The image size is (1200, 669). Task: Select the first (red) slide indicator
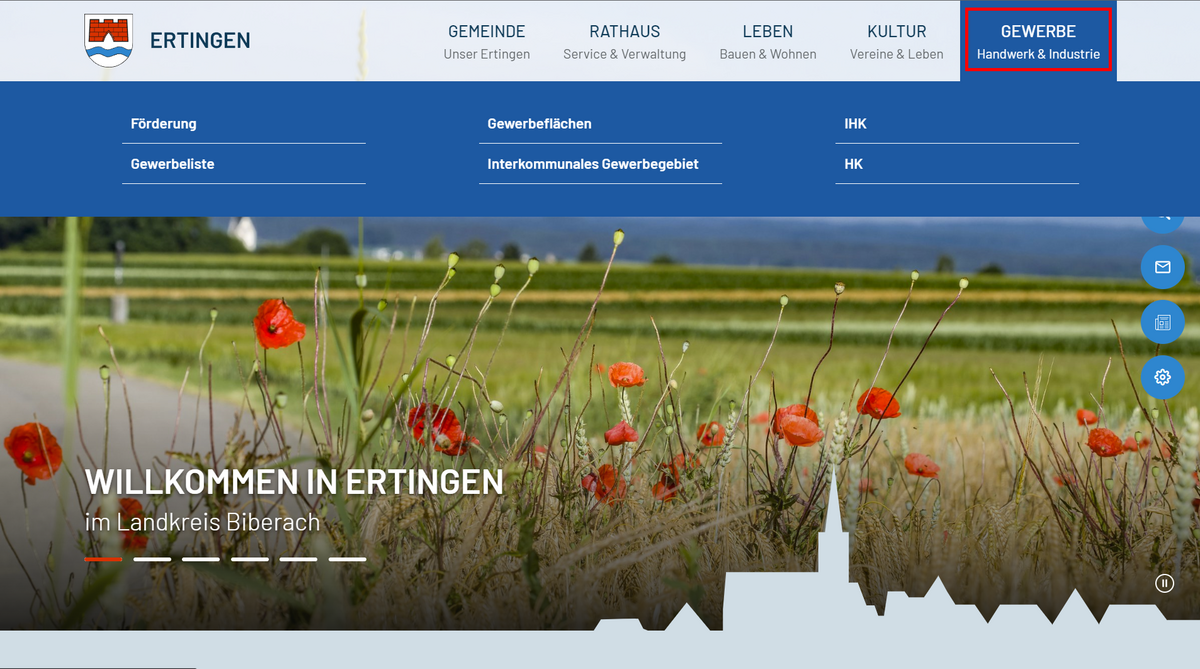pyautogui.click(x=104, y=559)
